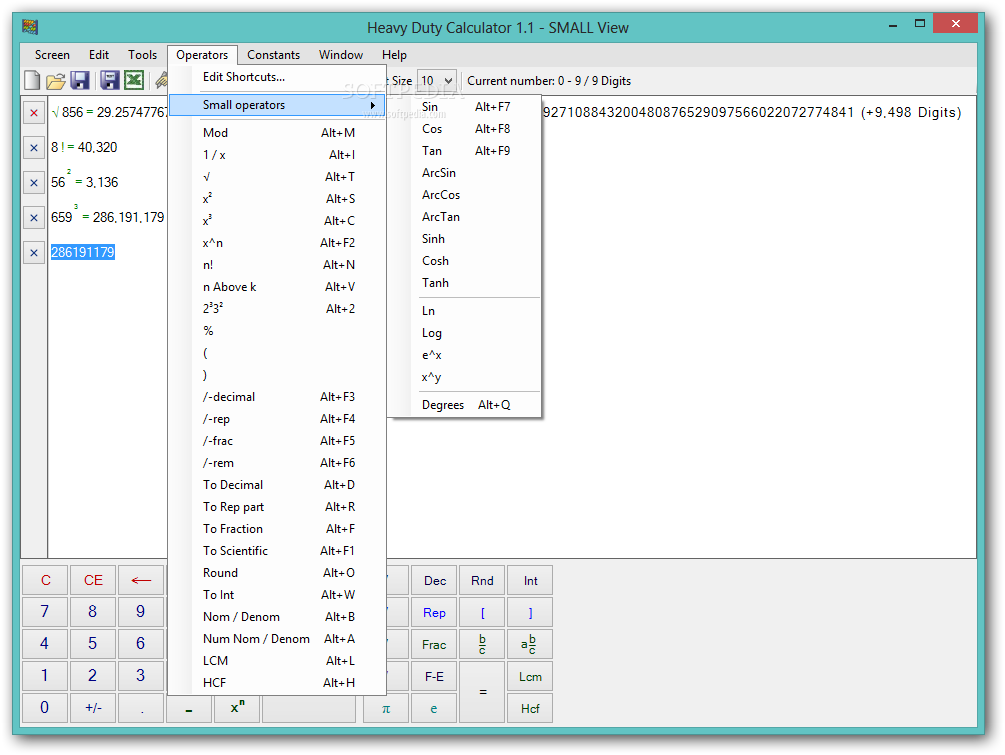Select n! factorial menu item

click(277, 265)
